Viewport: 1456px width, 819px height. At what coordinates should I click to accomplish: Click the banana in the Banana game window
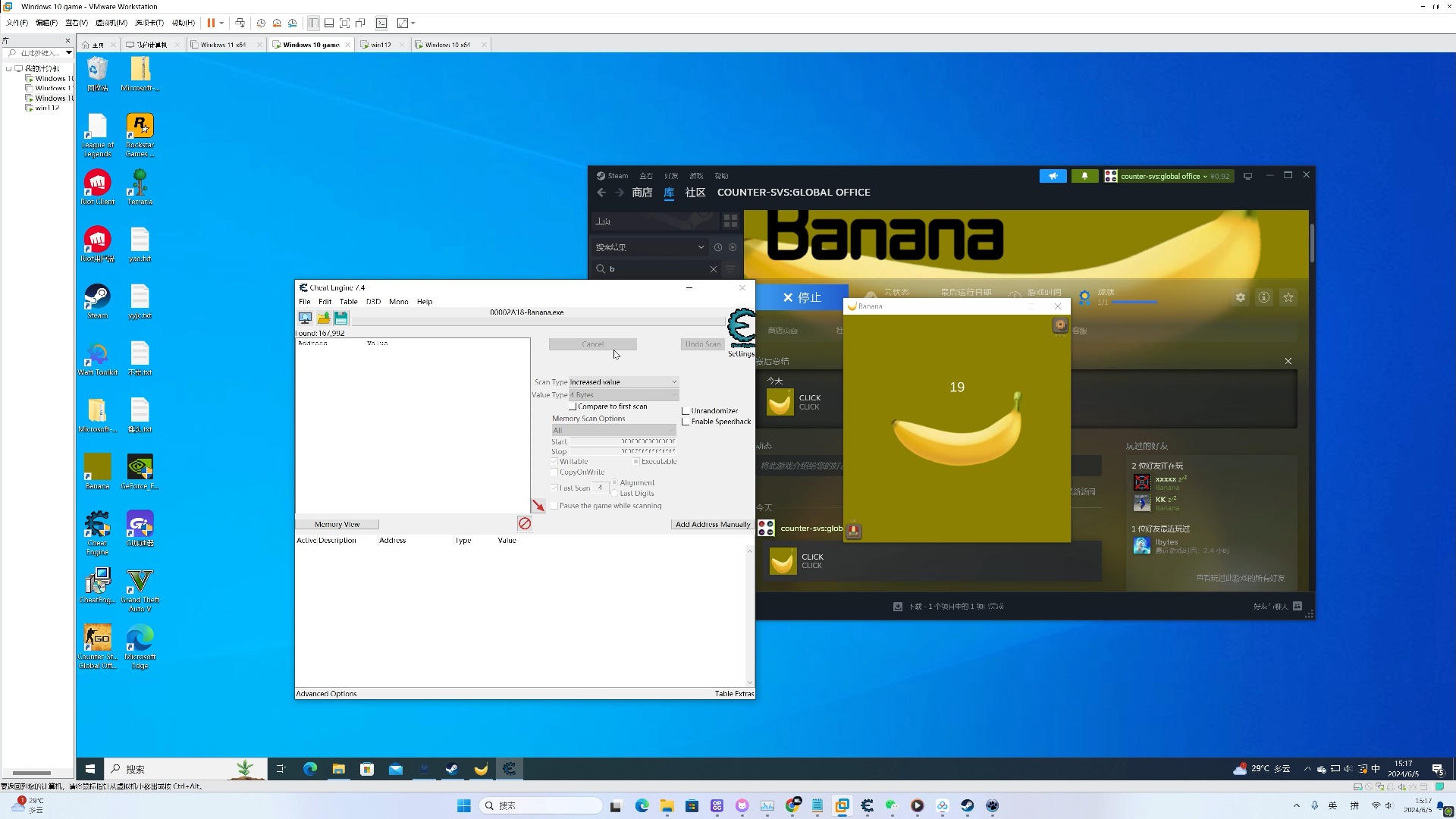(x=957, y=431)
